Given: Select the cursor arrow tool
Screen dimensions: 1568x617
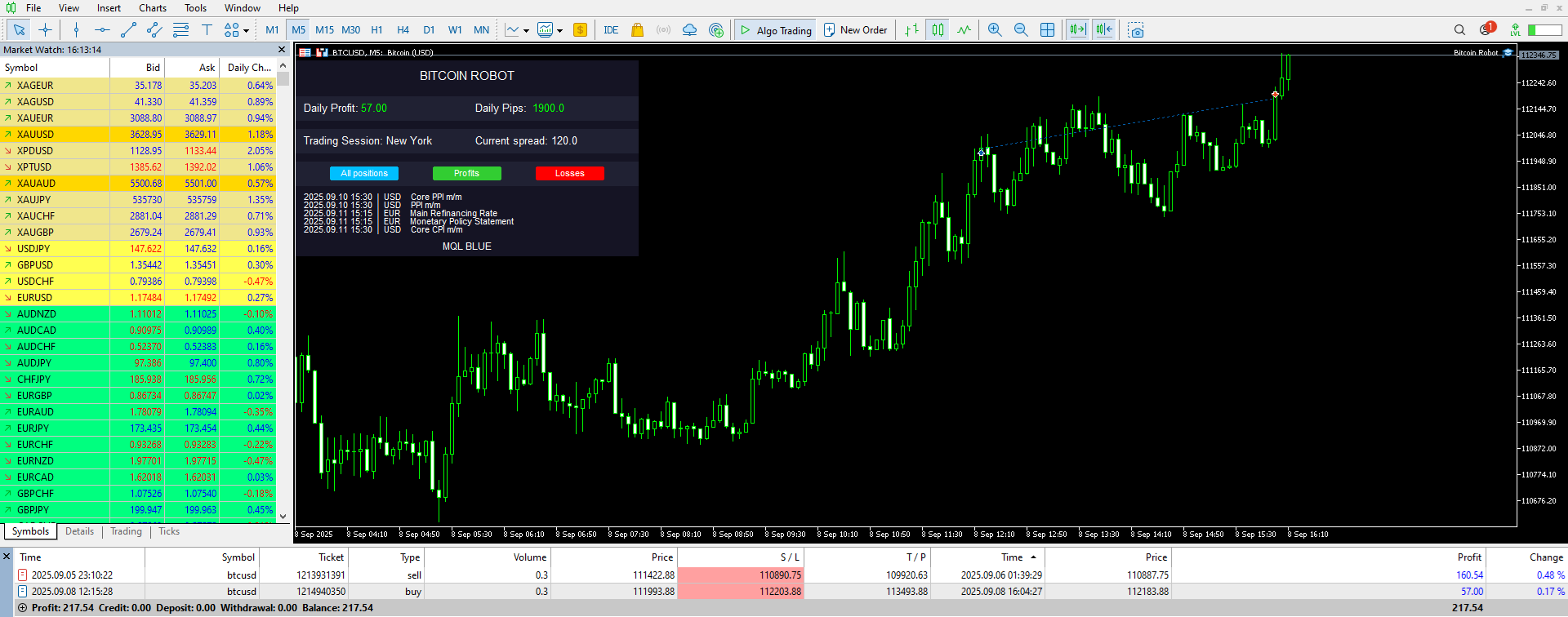Looking at the screenshot, I should click(20, 30).
